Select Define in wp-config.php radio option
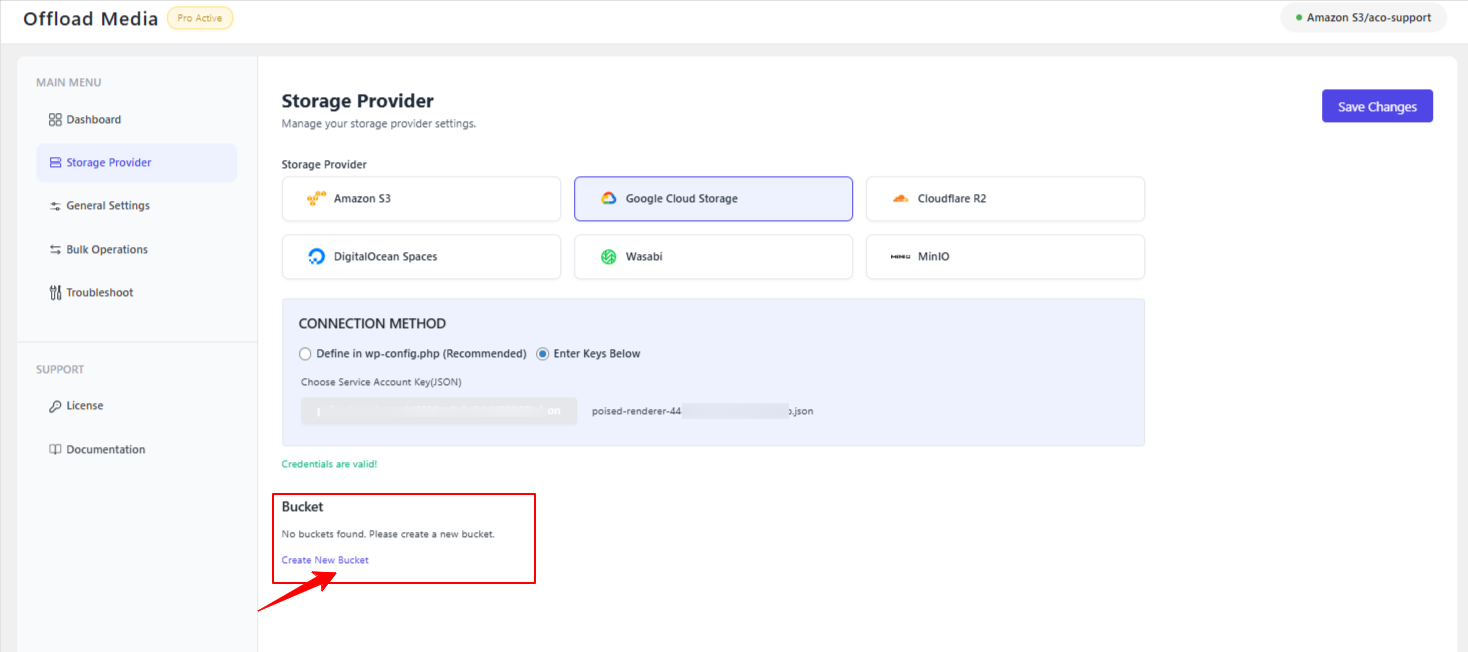Viewport: 1468px width, 652px height. 305,354
